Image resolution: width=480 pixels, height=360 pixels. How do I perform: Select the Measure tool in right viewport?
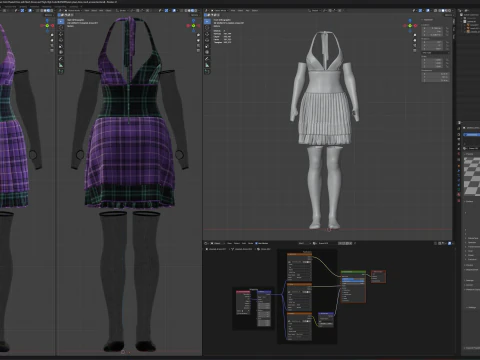207,65
